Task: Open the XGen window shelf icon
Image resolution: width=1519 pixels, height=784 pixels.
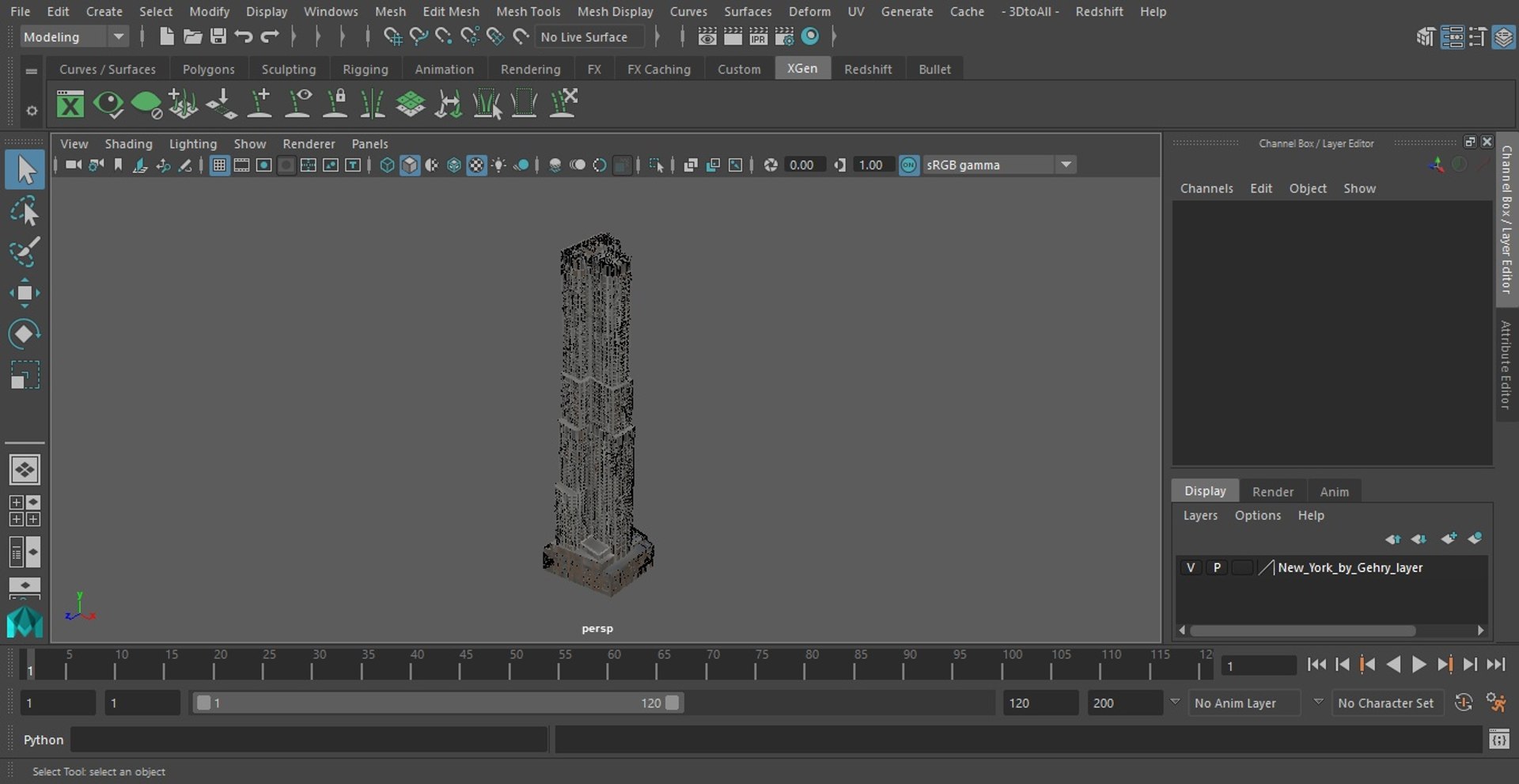Action: pos(70,104)
